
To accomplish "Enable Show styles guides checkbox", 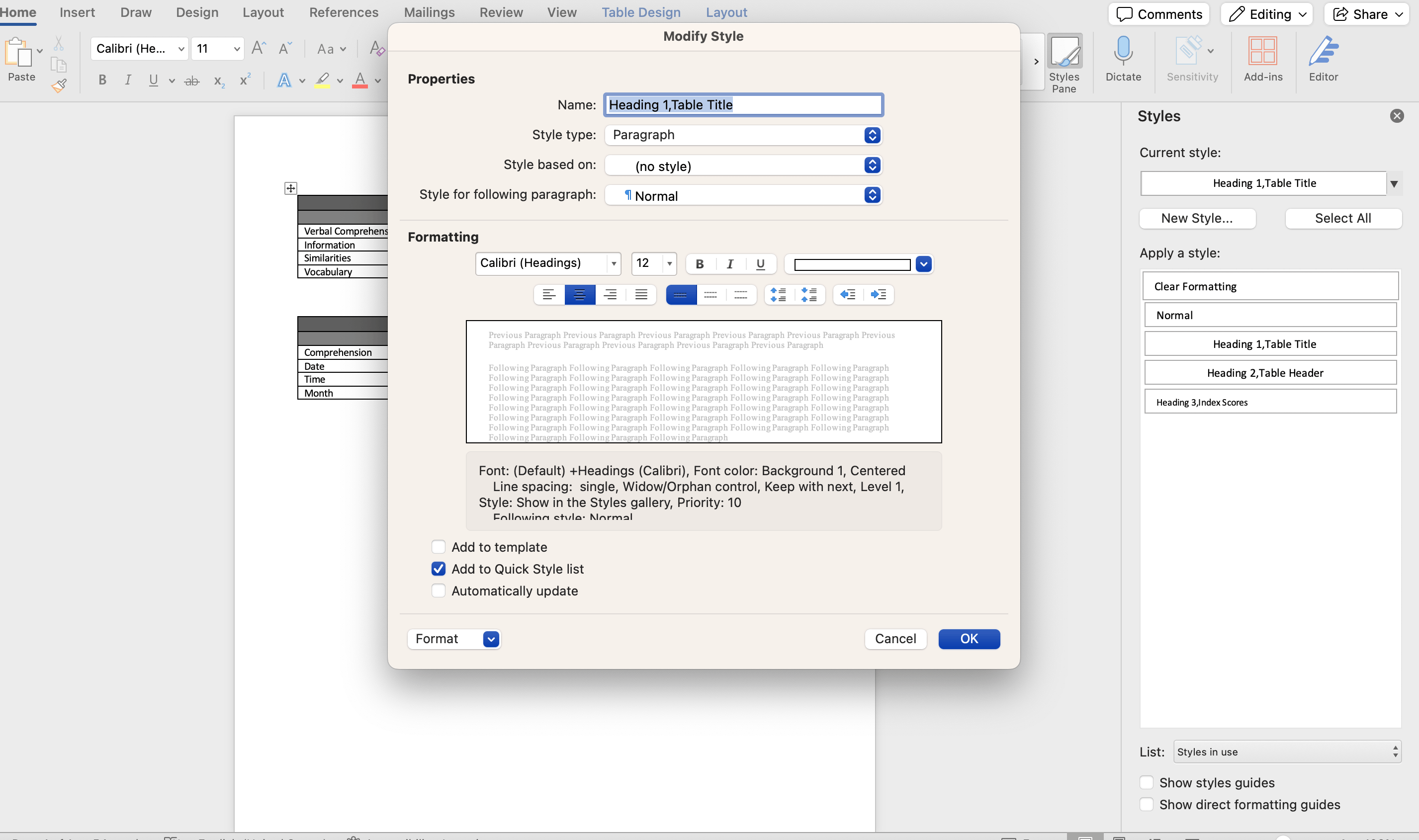I will 1147,782.
